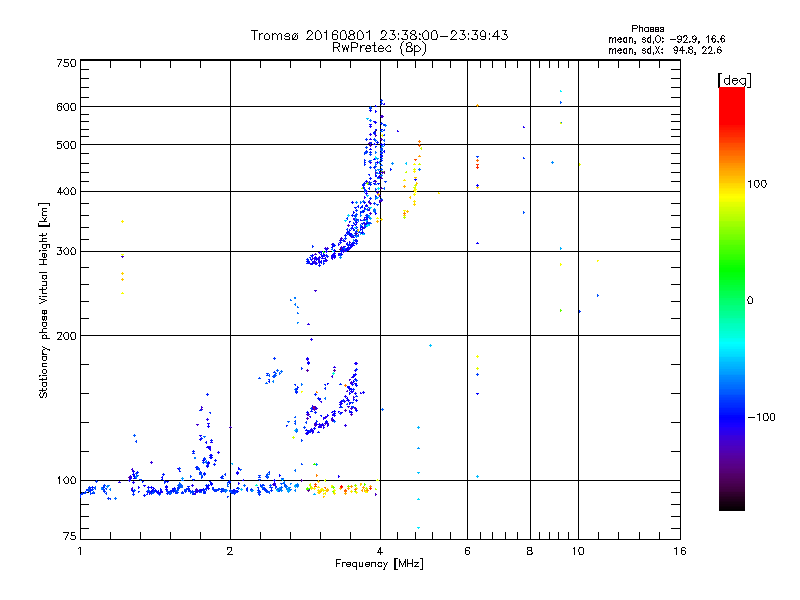Click the y-axis tick label '300'
Viewport: 800px width, 600px height.
(66, 251)
